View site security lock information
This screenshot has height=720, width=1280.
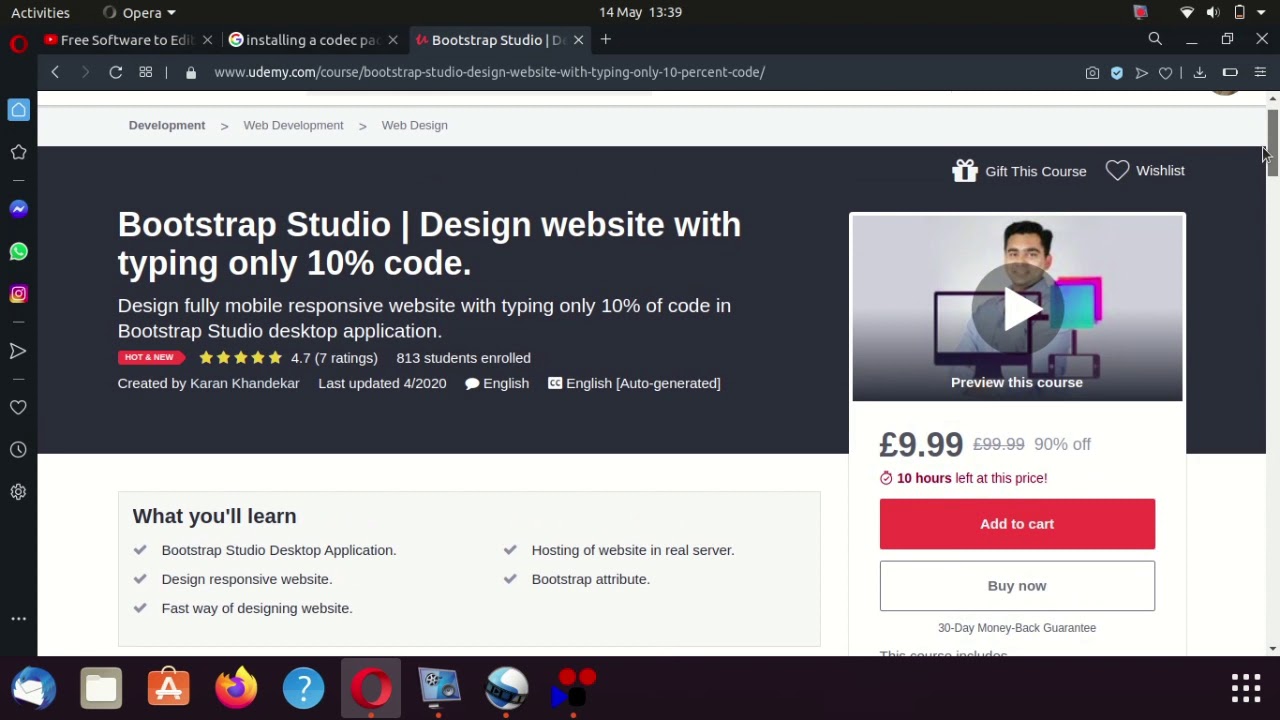point(191,72)
